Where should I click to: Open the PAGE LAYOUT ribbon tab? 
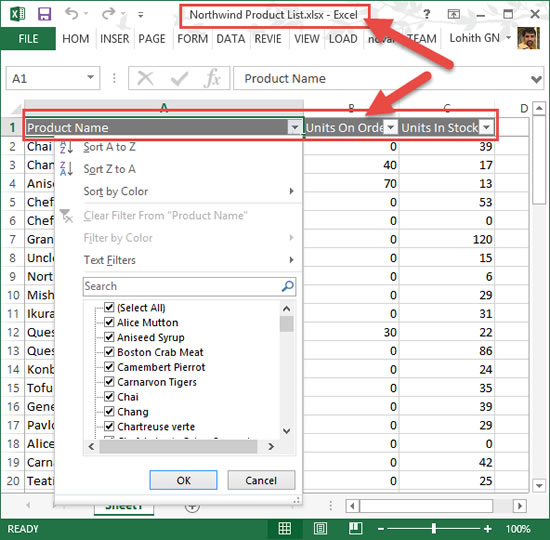pos(152,39)
